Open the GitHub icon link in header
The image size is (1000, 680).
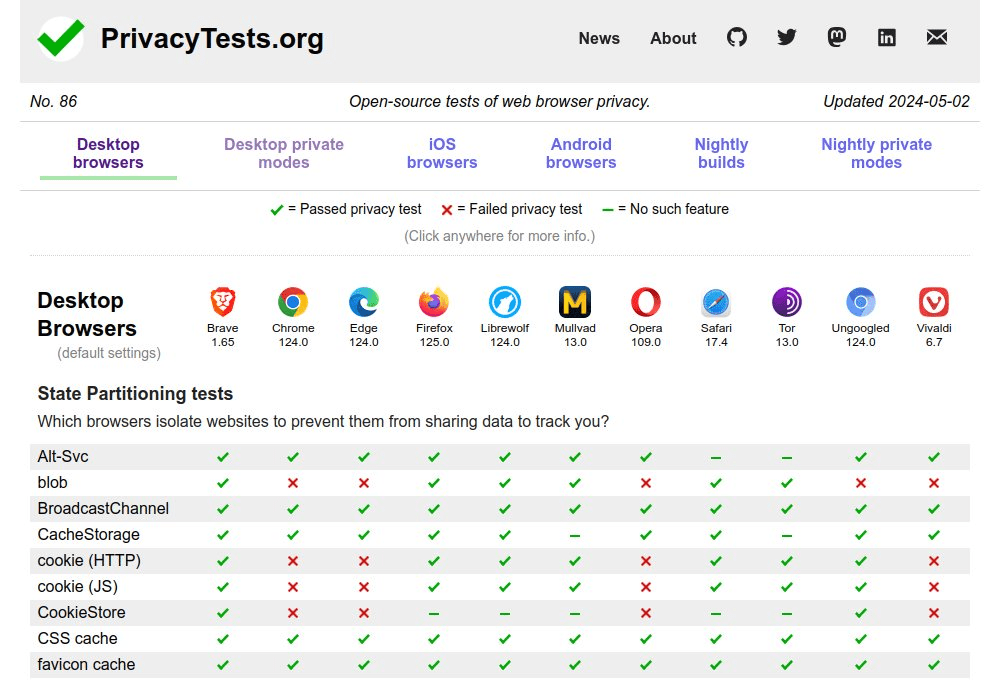coord(737,38)
